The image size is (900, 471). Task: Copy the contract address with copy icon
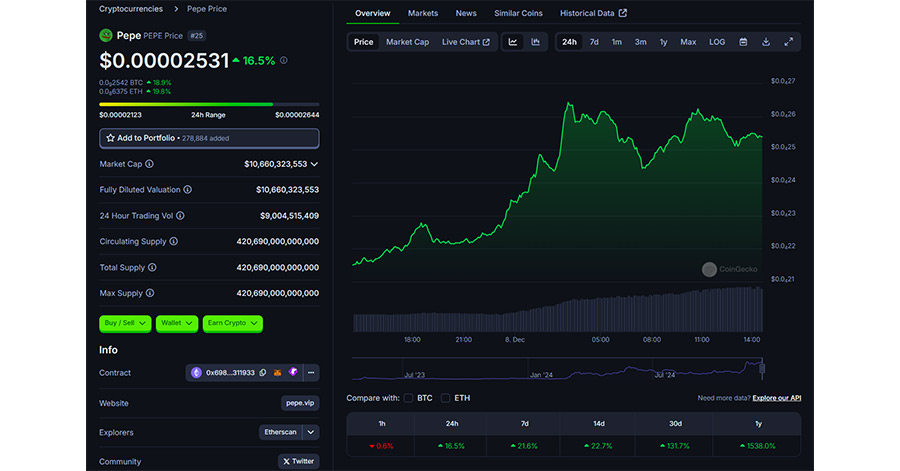pyautogui.click(x=263, y=373)
